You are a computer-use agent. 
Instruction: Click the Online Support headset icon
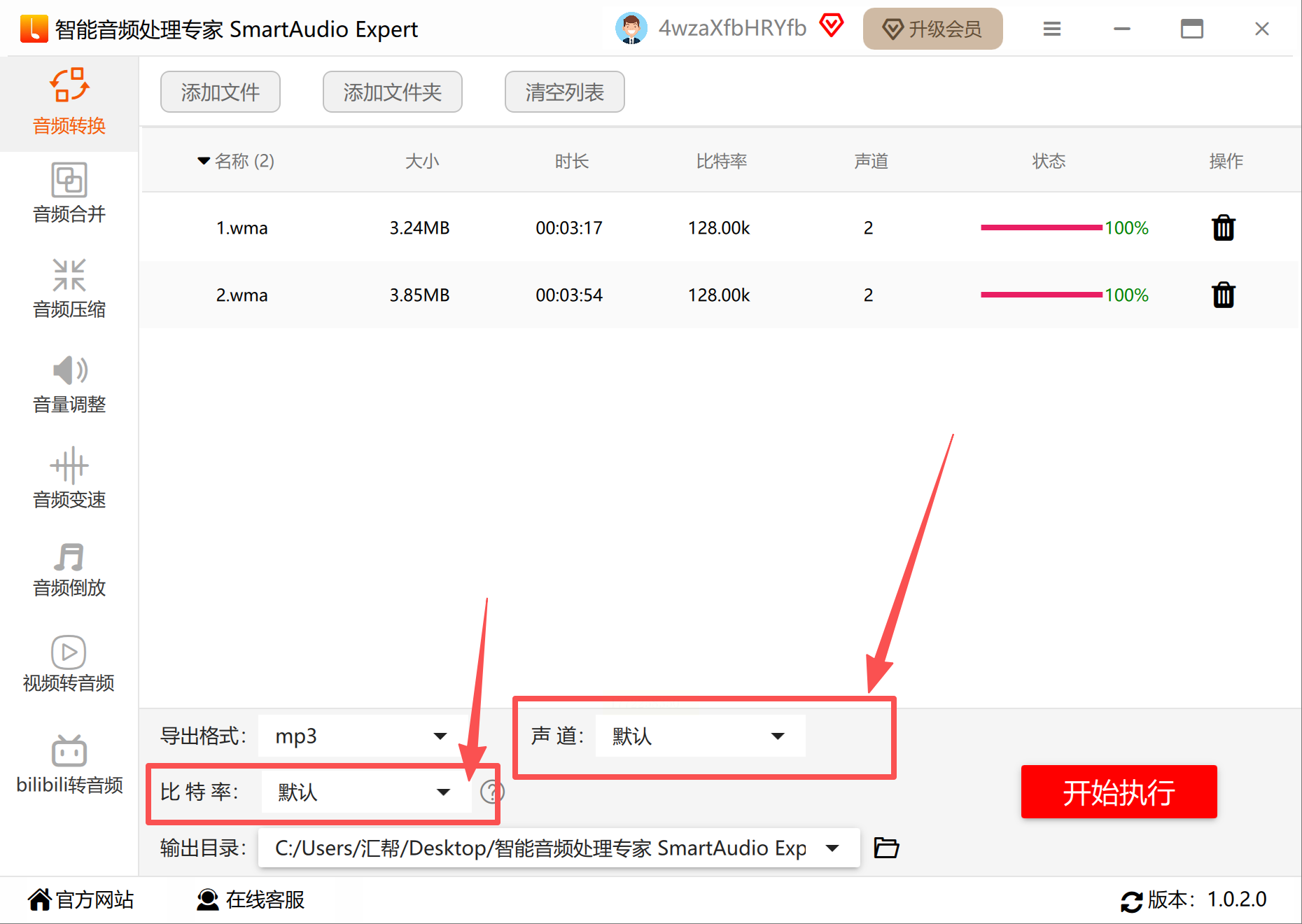tap(207, 899)
